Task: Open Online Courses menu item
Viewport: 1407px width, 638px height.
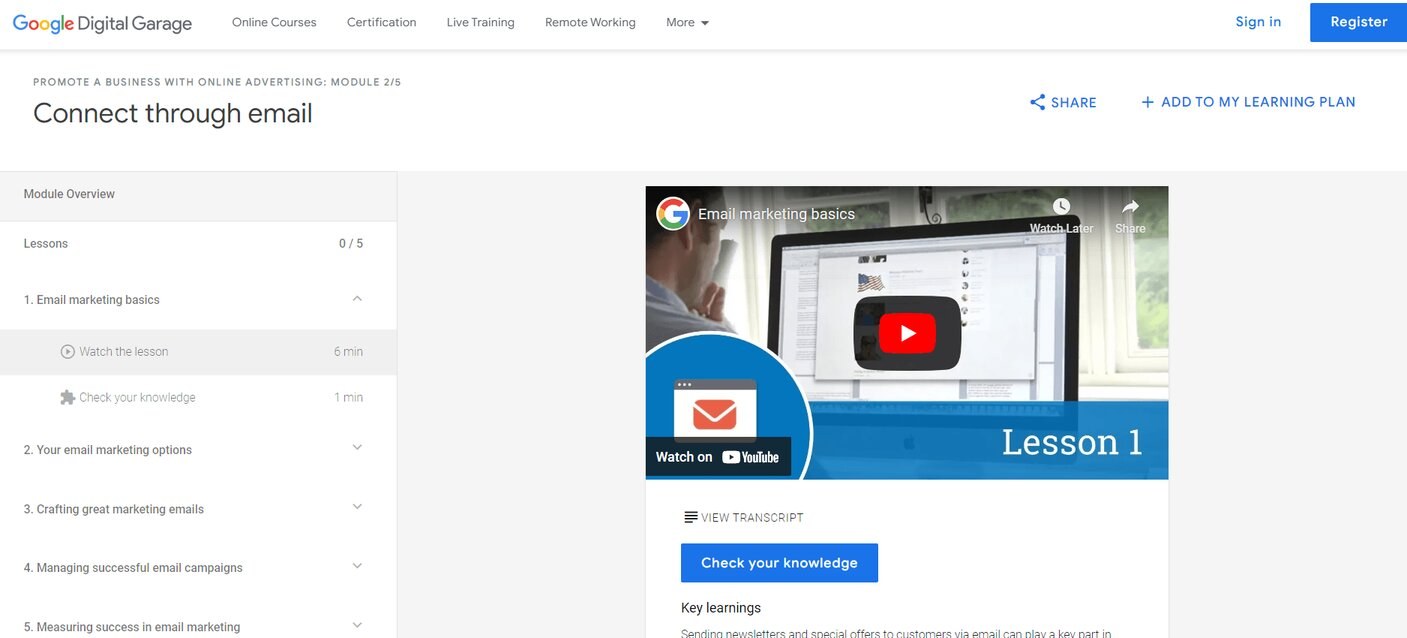Action: click(274, 22)
